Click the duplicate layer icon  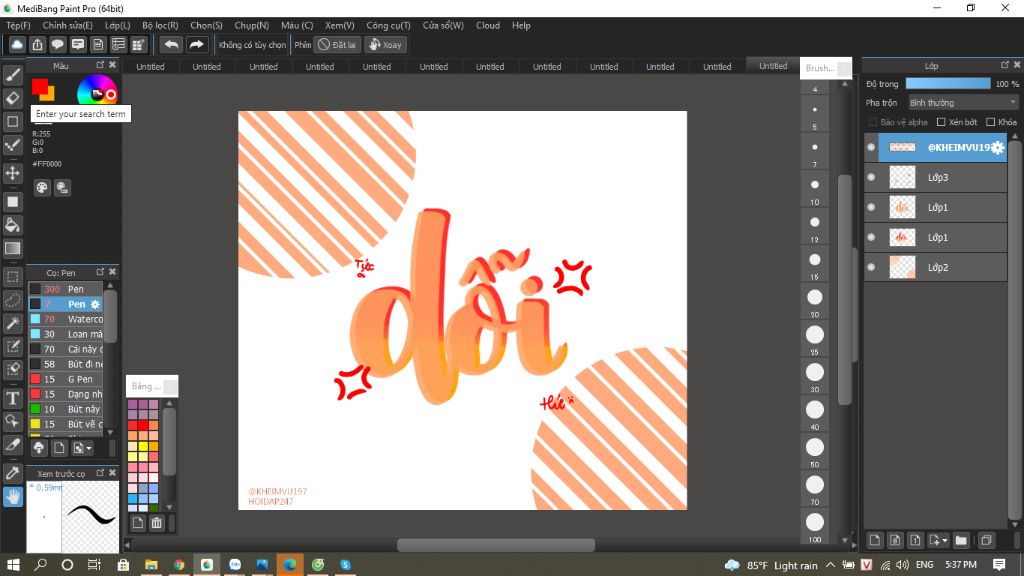pos(986,540)
